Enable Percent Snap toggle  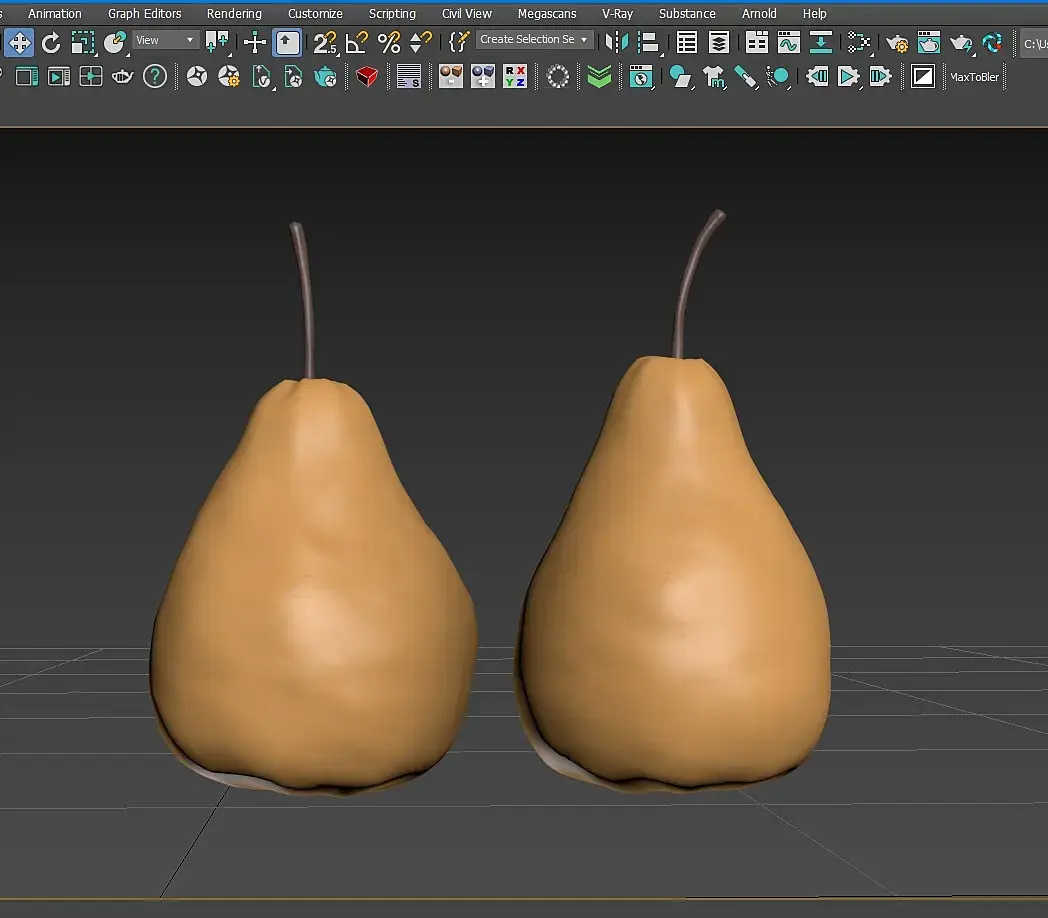pyautogui.click(x=389, y=42)
